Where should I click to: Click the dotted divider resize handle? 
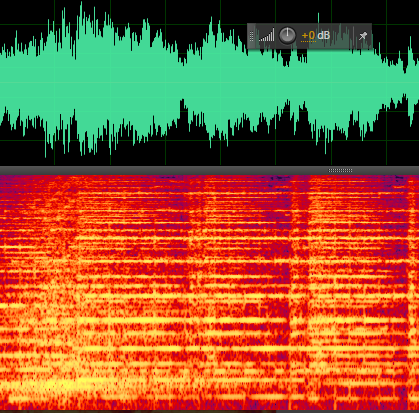coord(340,170)
